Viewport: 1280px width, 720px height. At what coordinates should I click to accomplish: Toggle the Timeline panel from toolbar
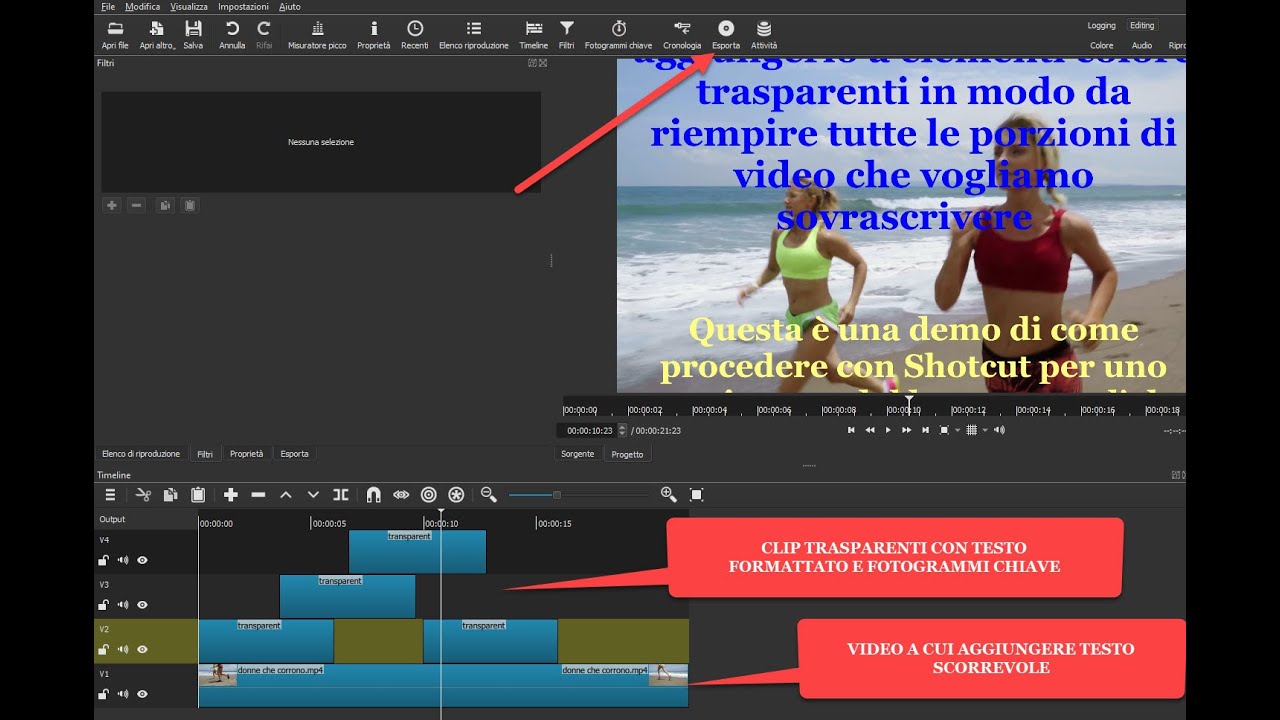pos(534,35)
